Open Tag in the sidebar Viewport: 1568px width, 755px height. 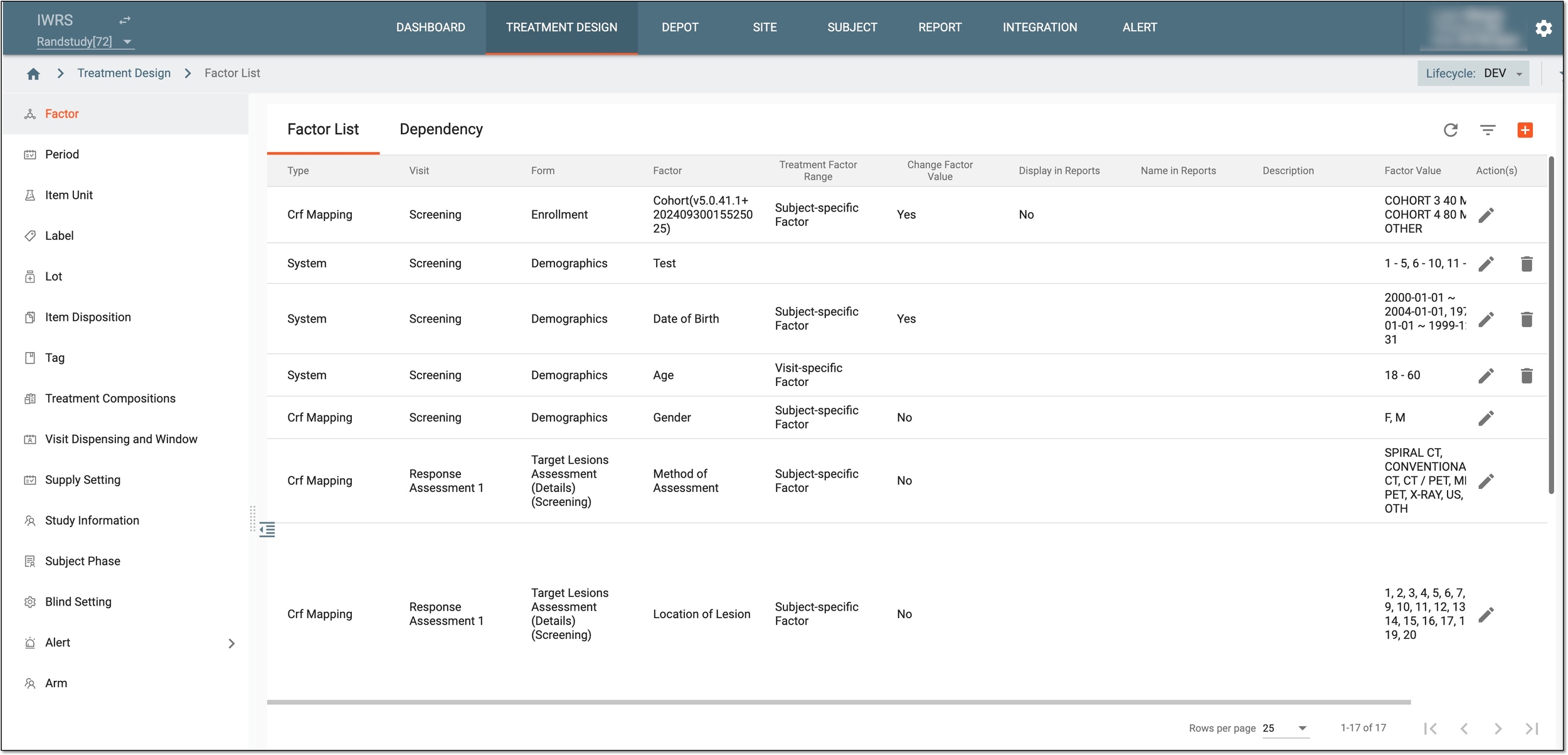click(125, 358)
